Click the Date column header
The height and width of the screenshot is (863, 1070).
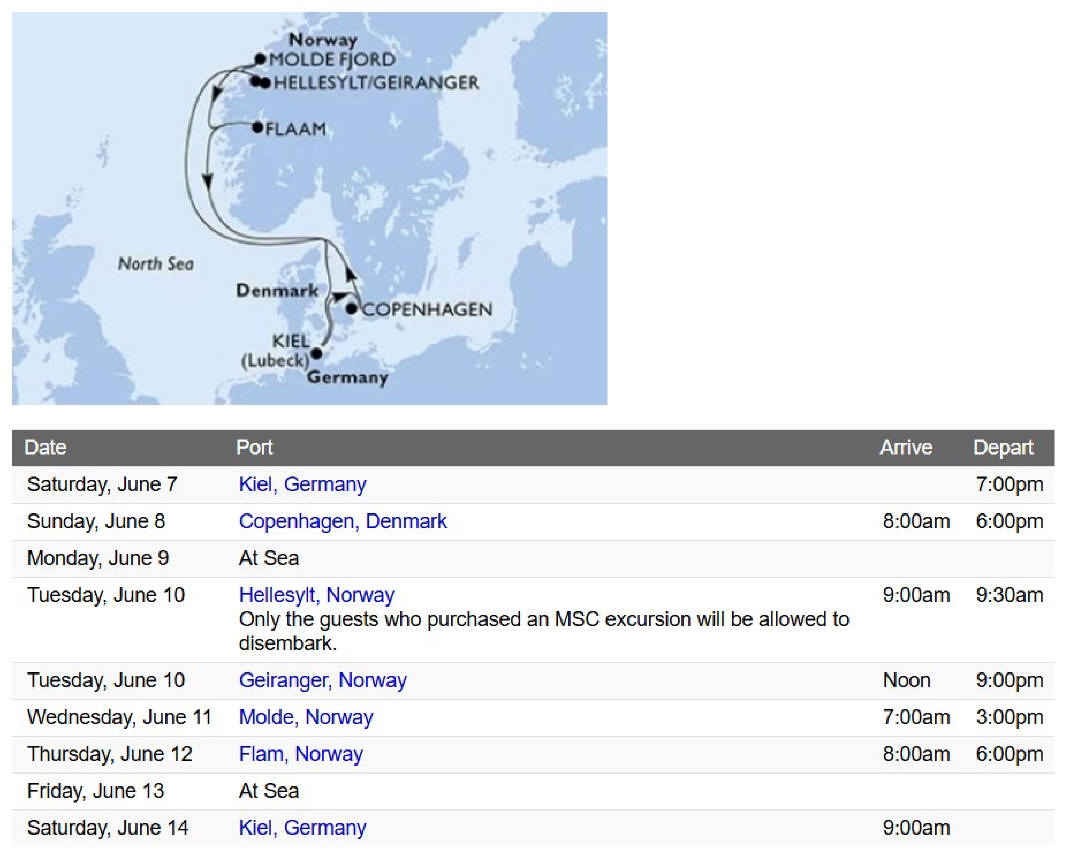click(x=45, y=447)
